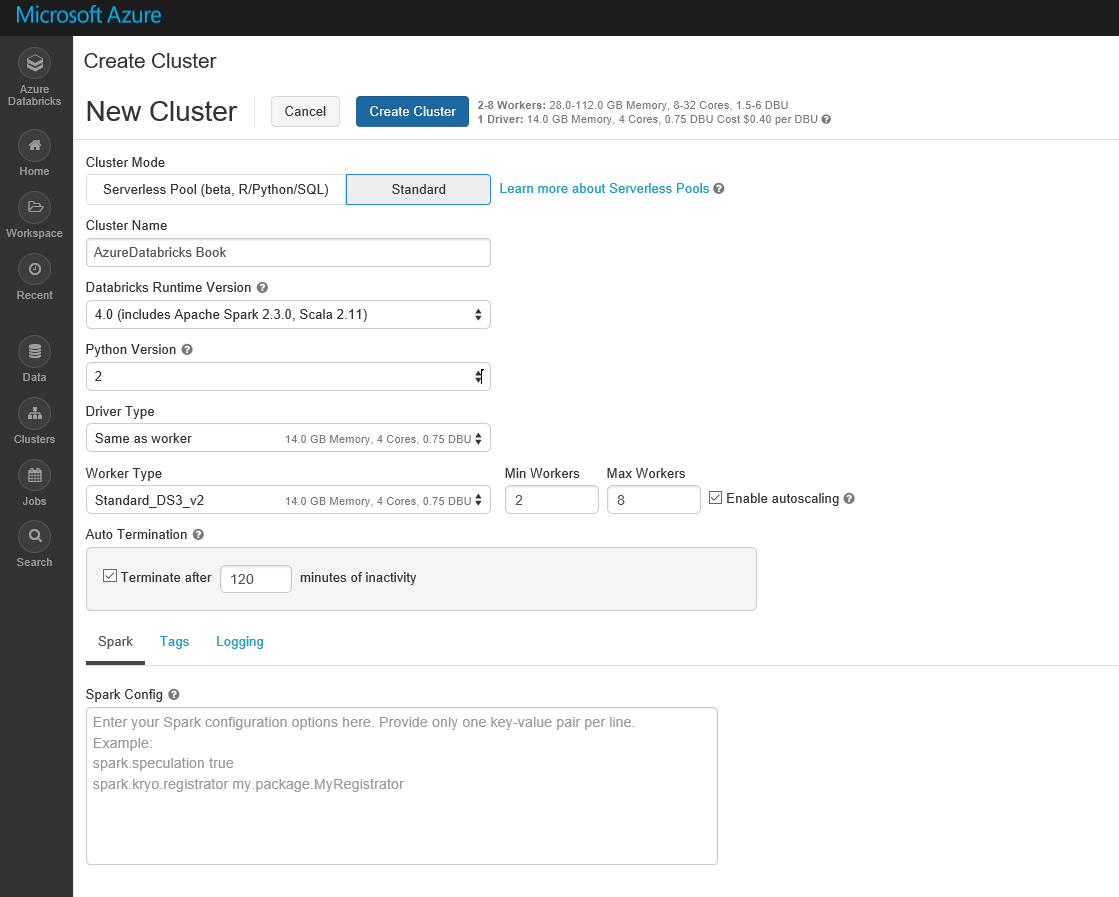Click the Cancel button
This screenshot has height=897, width=1119.
click(305, 111)
